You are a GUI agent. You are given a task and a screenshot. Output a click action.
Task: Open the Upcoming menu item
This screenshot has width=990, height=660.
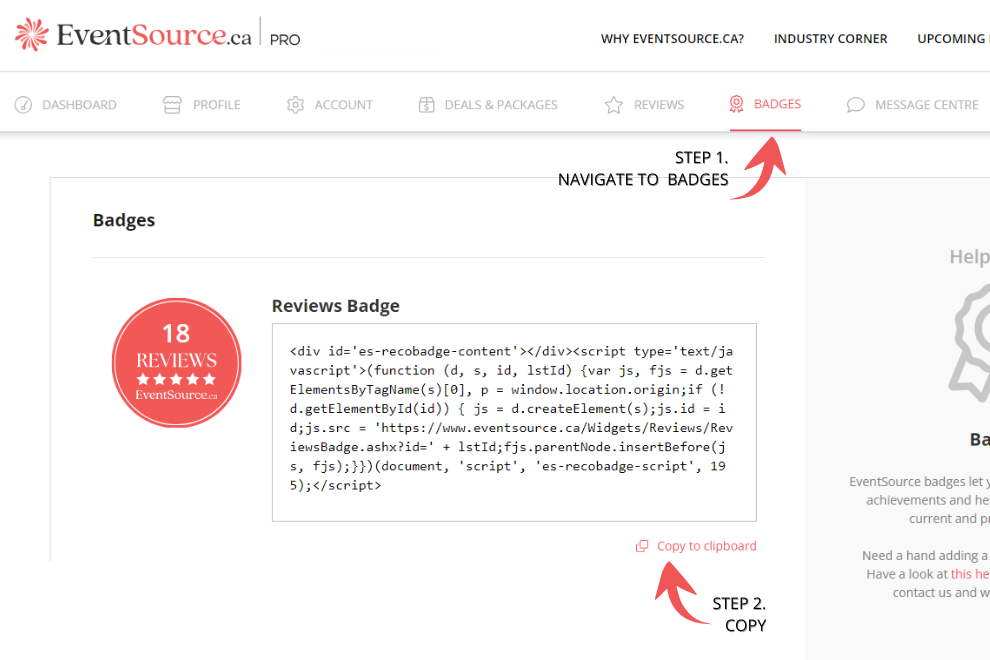click(953, 39)
